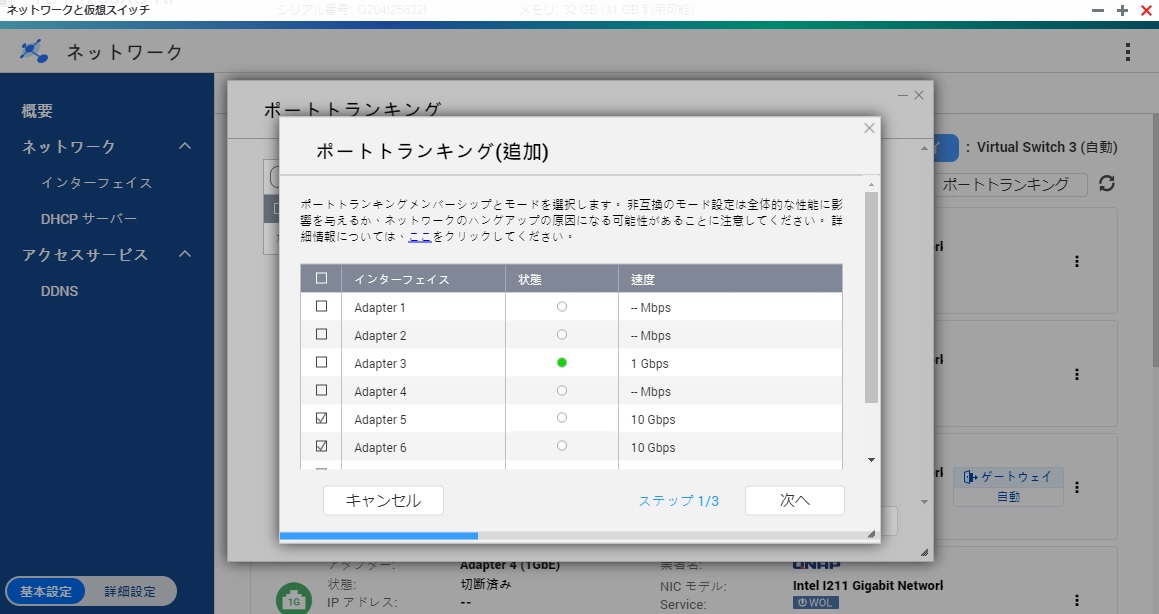Close the Port Trunking (Add) dialog

(869, 128)
